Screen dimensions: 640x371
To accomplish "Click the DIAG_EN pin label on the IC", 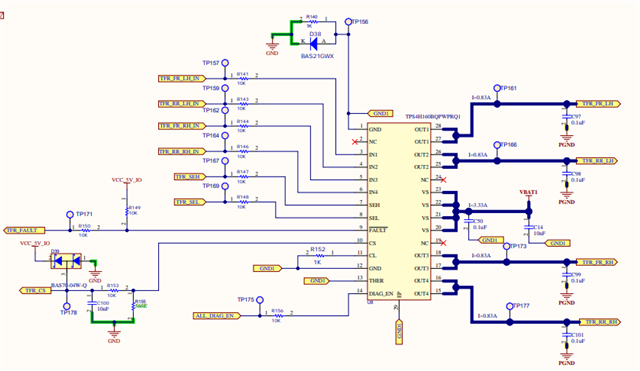I will pyautogui.click(x=381, y=294).
